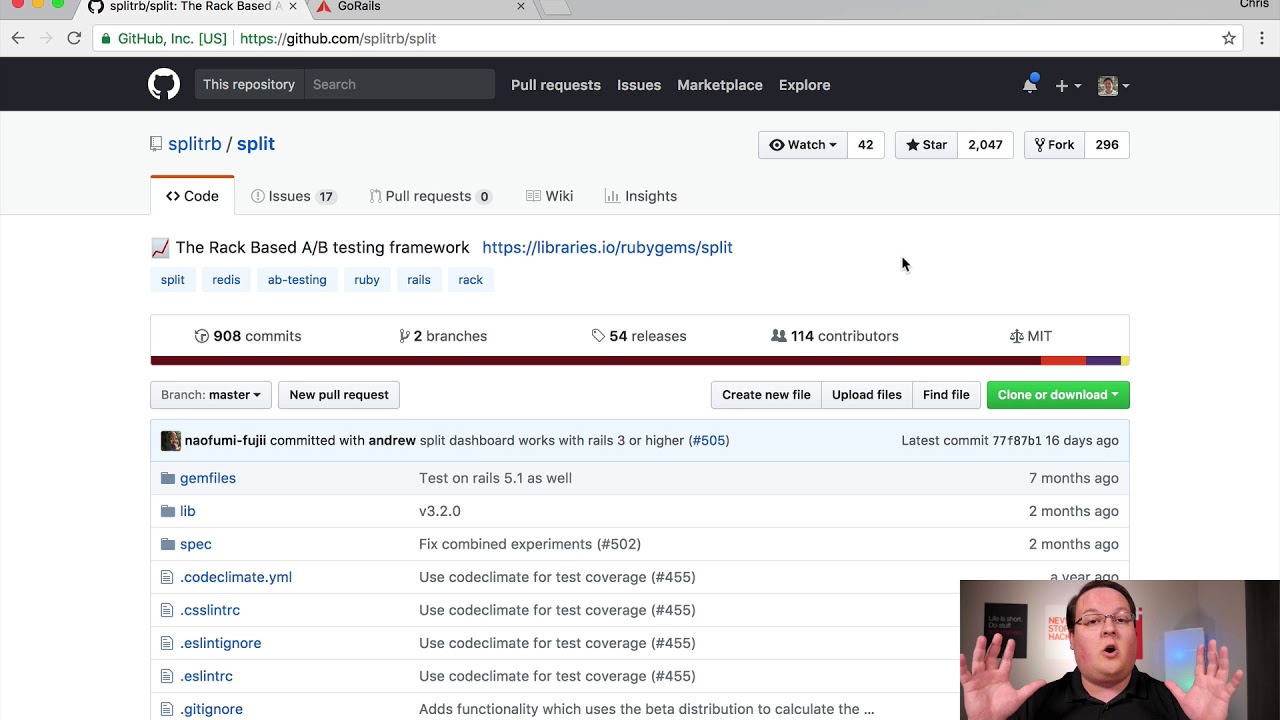Open Marketplace in the top navigation
Screen dimensions: 1280x720
(720, 85)
